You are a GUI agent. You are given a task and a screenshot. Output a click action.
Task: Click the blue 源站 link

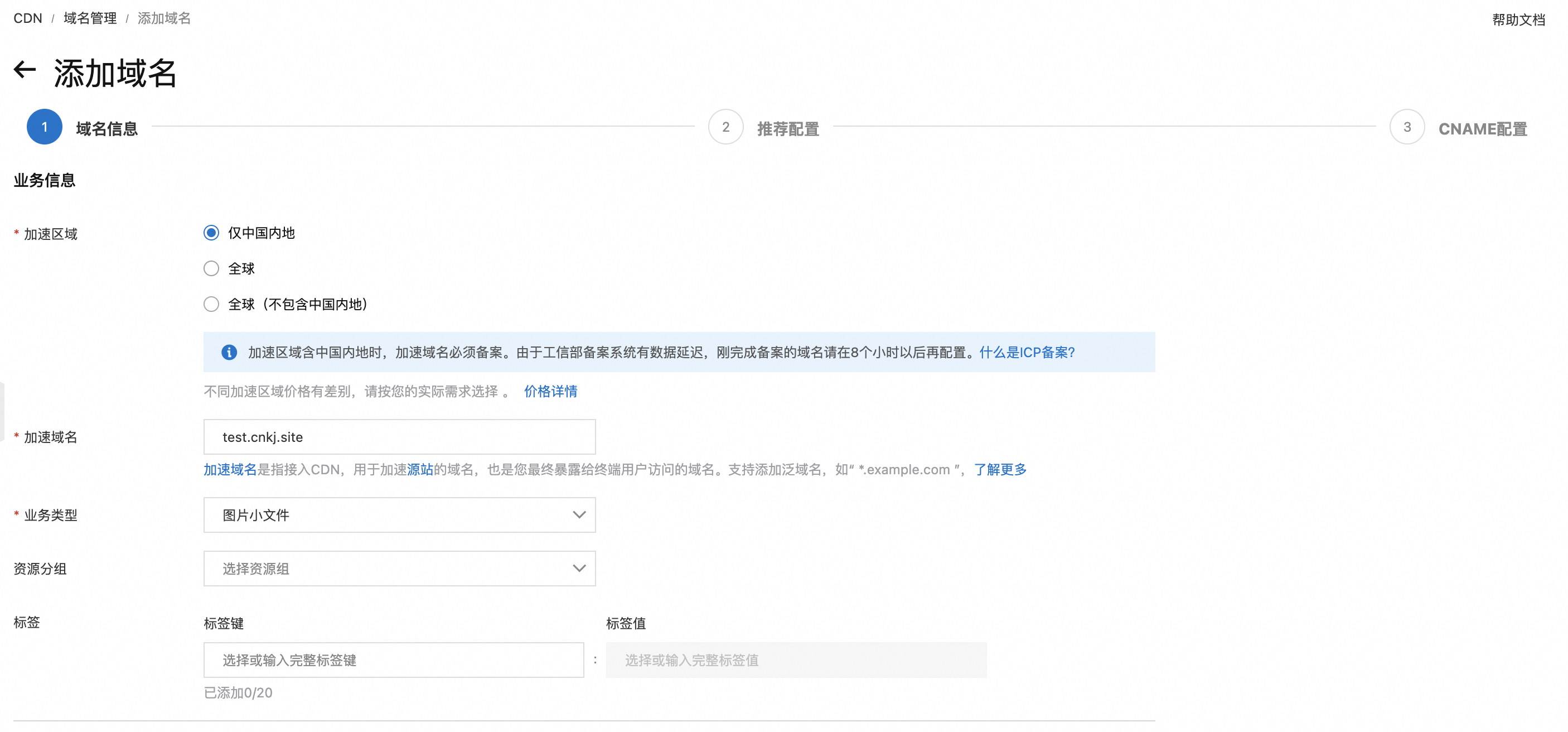(419, 470)
